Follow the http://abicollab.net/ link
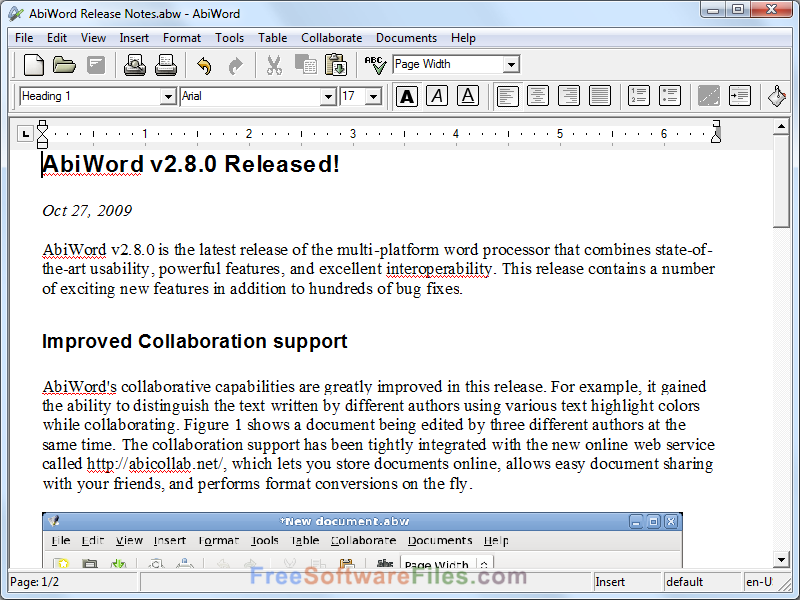The image size is (800, 600). pyautogui.click(x=155, y=464)
